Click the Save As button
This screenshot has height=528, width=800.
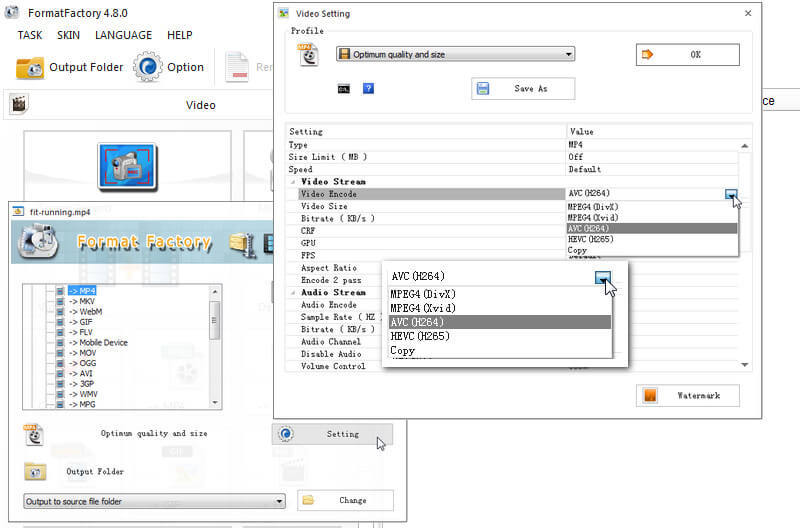pyautogui.click(x=523, y=89)
